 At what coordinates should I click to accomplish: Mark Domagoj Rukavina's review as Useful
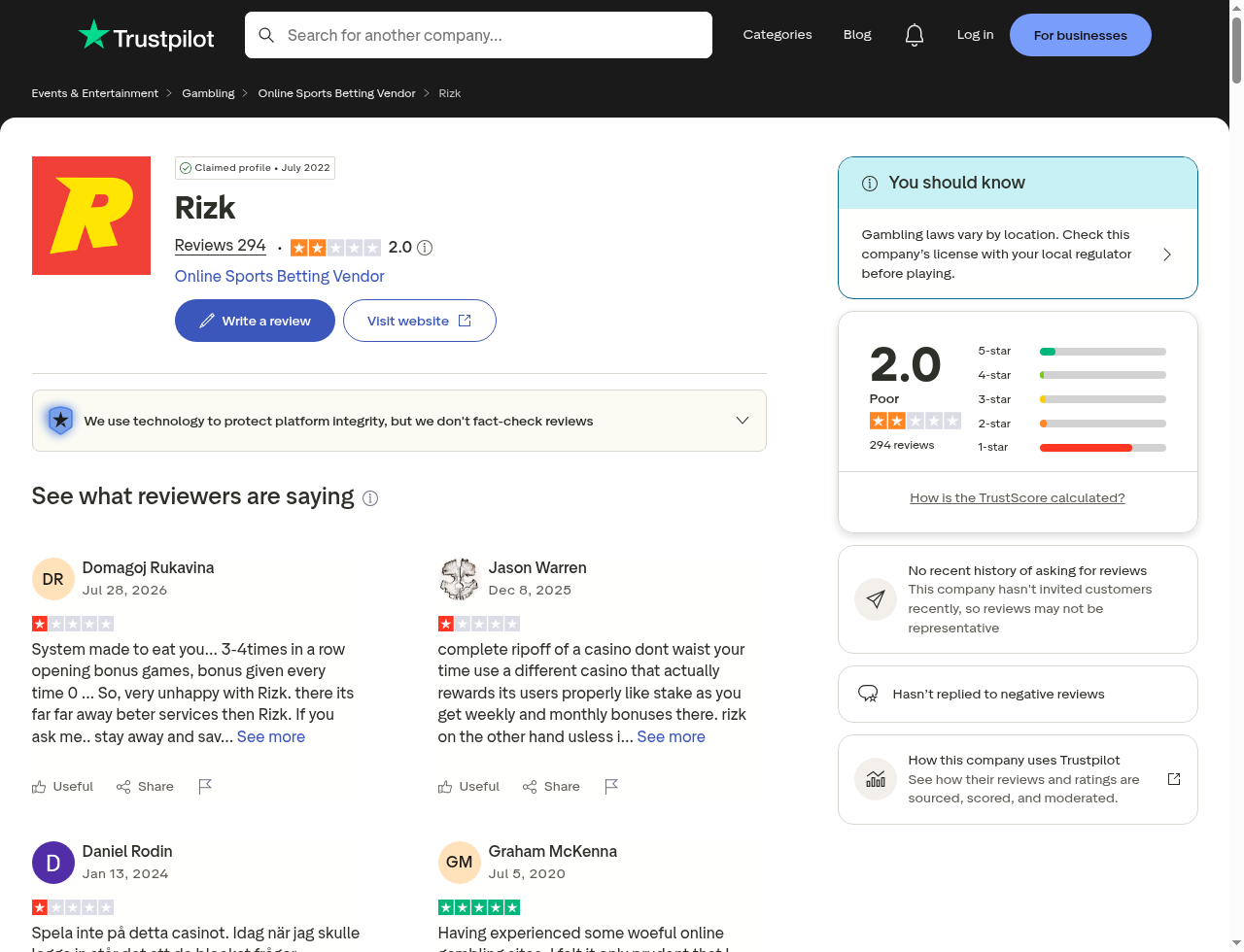coord(63,786)
